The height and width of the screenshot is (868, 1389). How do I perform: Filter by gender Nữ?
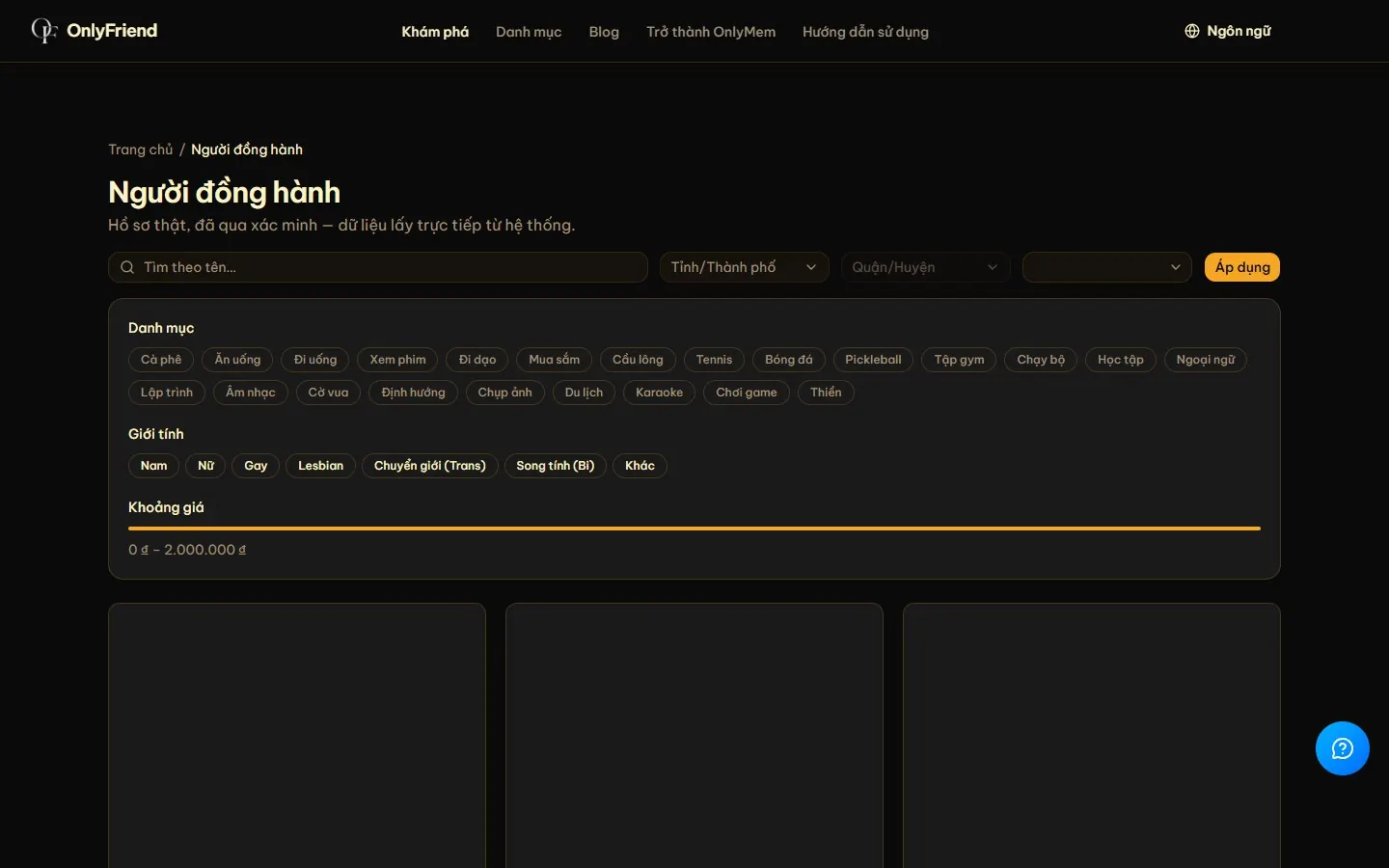205,466
